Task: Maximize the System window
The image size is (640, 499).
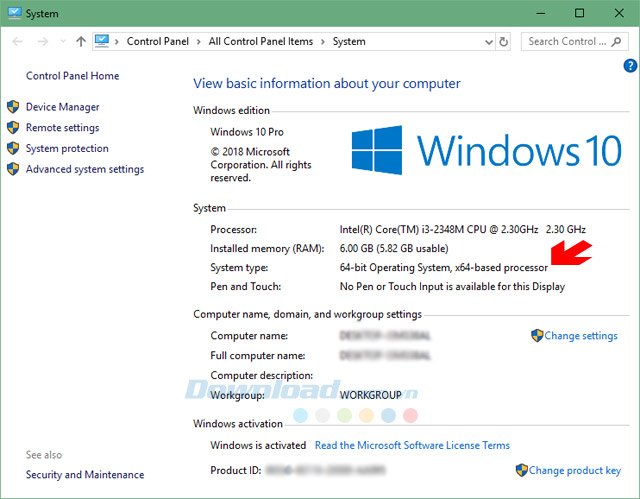Action: pyautogui.click(x=579, y=13)
